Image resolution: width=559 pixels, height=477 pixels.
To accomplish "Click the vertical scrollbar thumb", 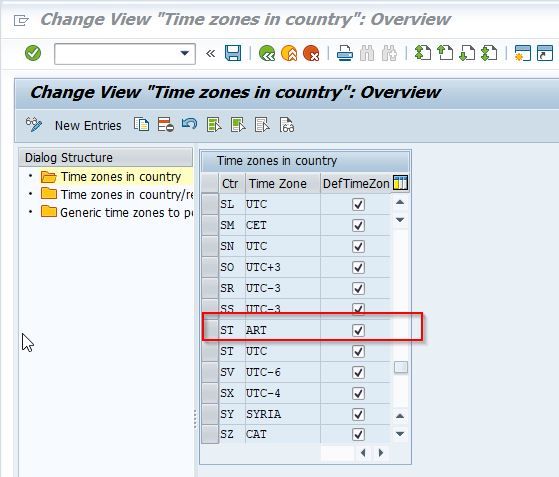I will (x=401, y=367).
